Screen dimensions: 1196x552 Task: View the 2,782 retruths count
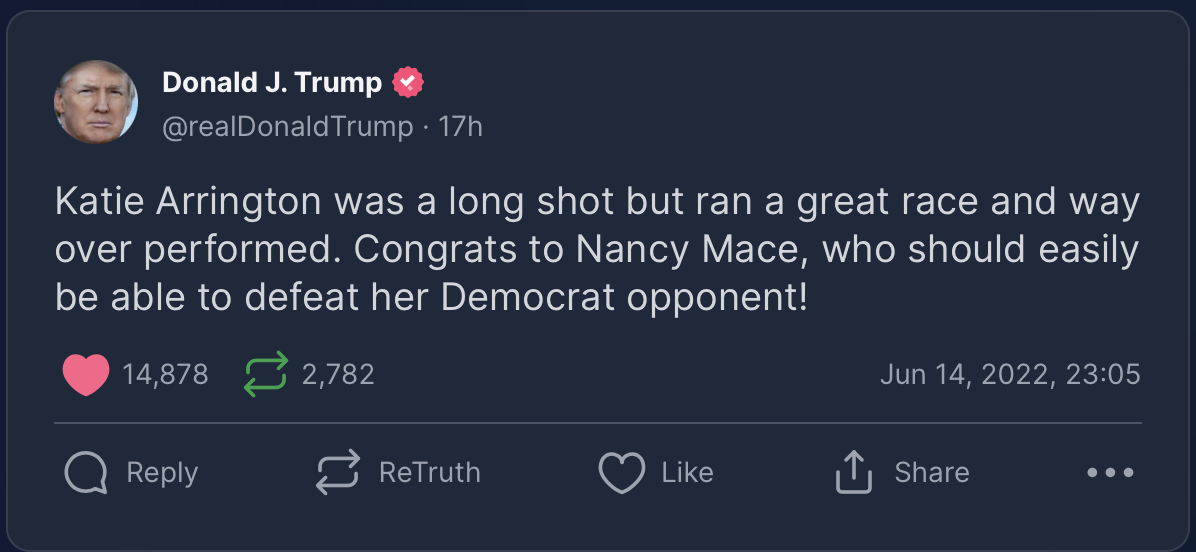click(x=338, y=375)
